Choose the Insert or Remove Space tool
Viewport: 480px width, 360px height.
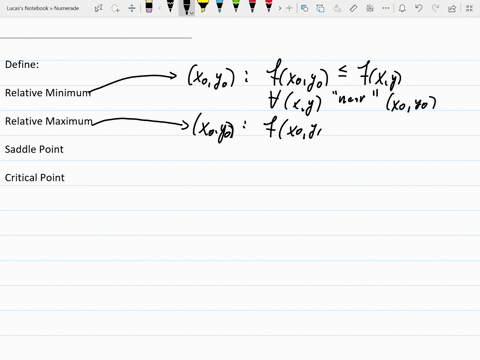click(x=132, y=8)
